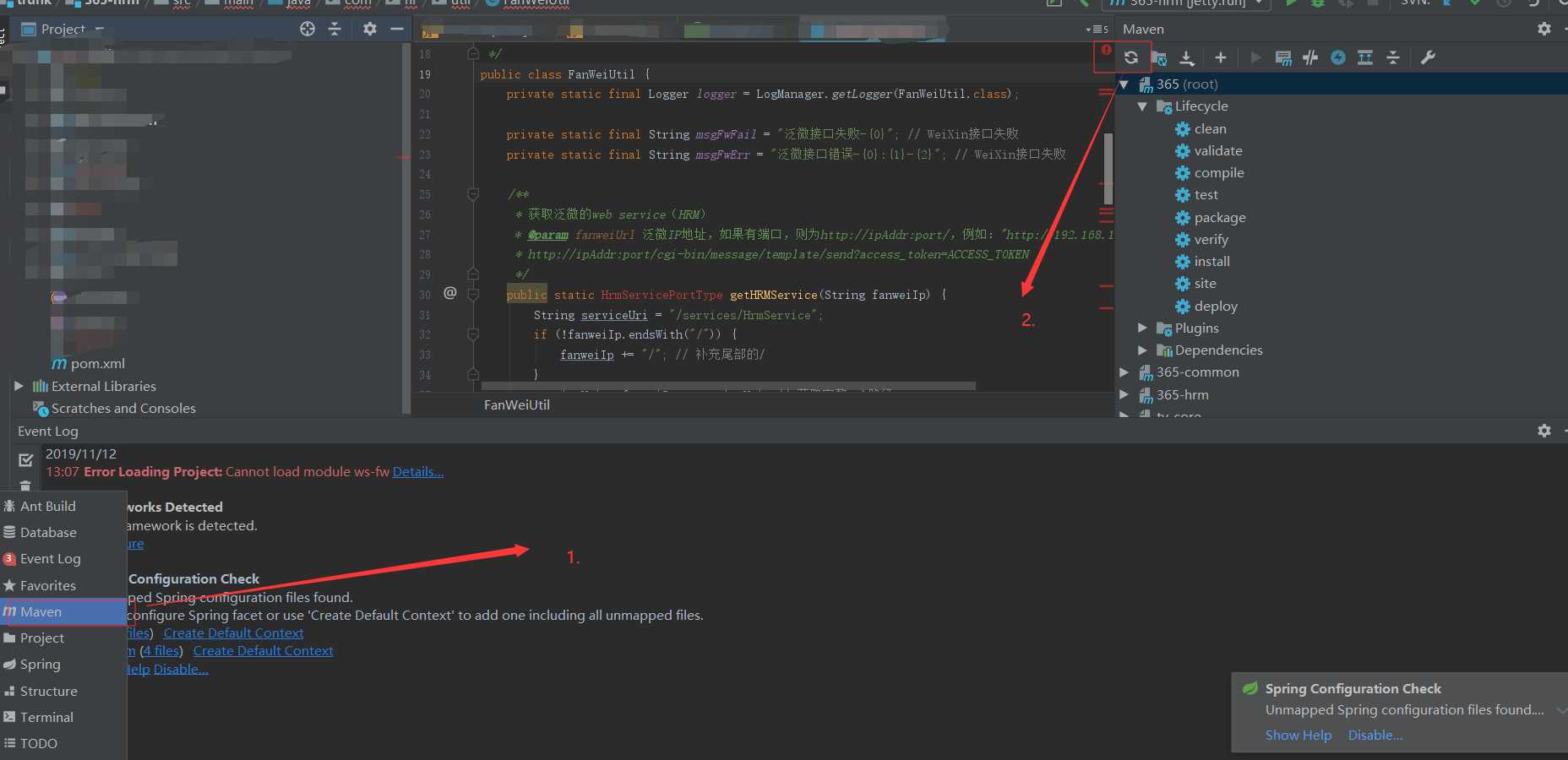The width and height of the screenshot is (1568, 760).
Task: Show hidden editor tabs list
Action: (x=1097, y=30)
